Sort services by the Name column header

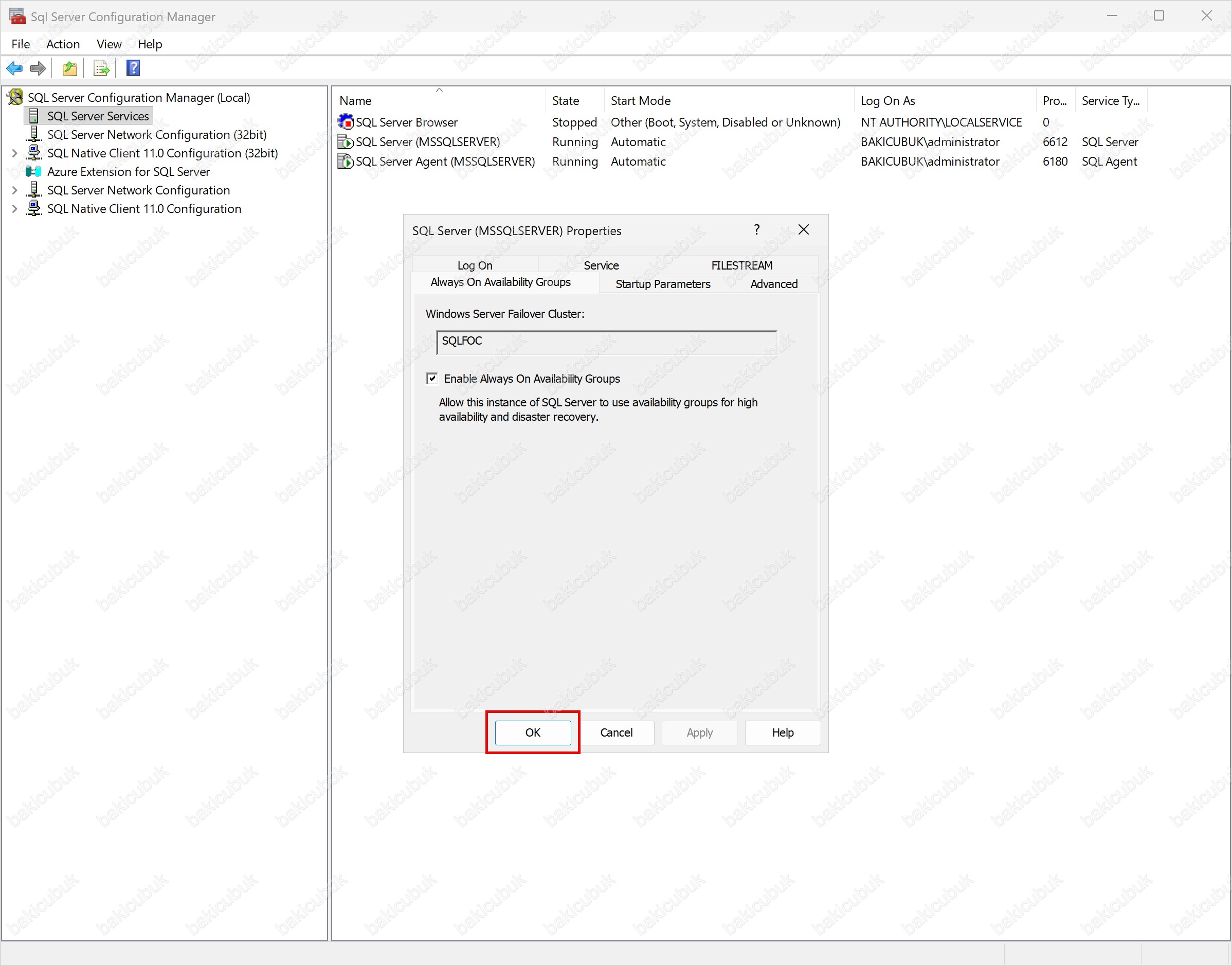[x=356, y=101]
